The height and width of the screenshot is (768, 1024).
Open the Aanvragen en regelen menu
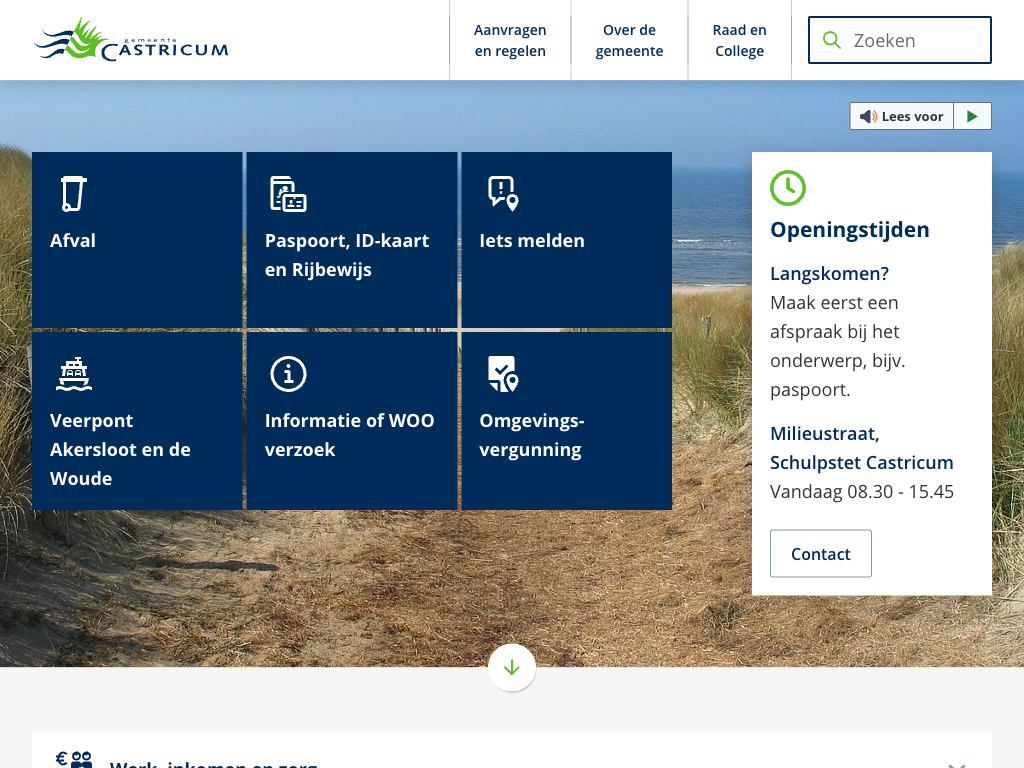[510, 41]
